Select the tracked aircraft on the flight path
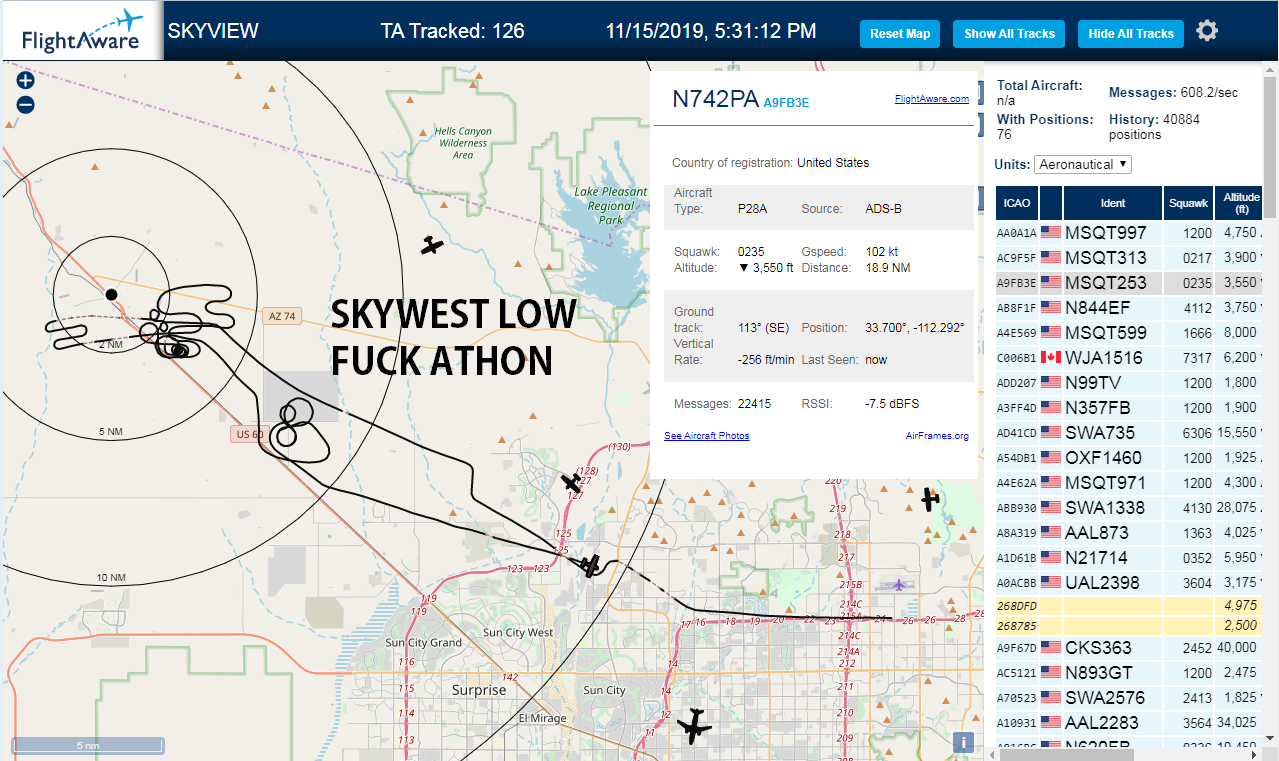The image size is (1279, 761). (x=590, y=566)
